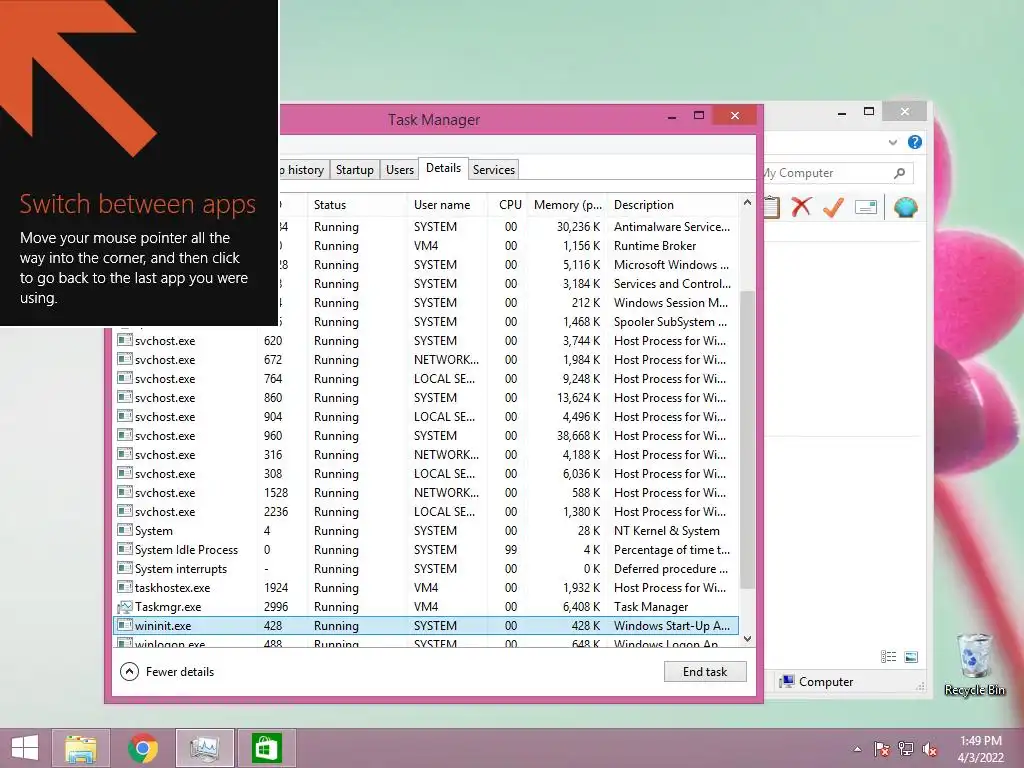1024x768 pixels.
Task: Select the System interrupts row
Action: coord(426,569)
